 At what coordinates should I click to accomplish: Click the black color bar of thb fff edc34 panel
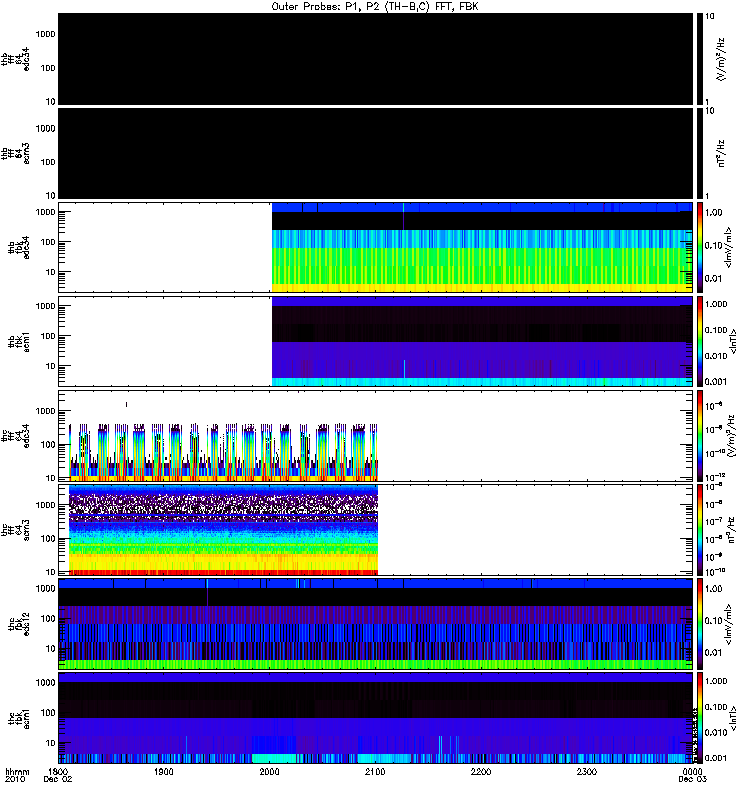[x=699, y=59]
